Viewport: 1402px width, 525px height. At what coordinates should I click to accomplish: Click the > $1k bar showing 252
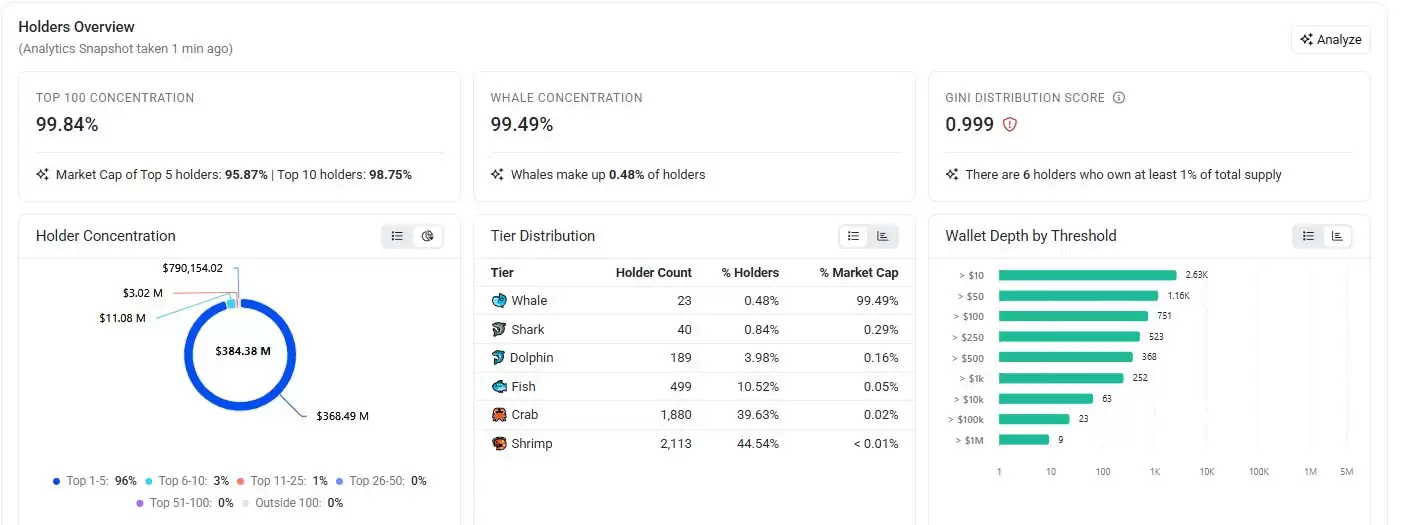[x=1061, y=378]
